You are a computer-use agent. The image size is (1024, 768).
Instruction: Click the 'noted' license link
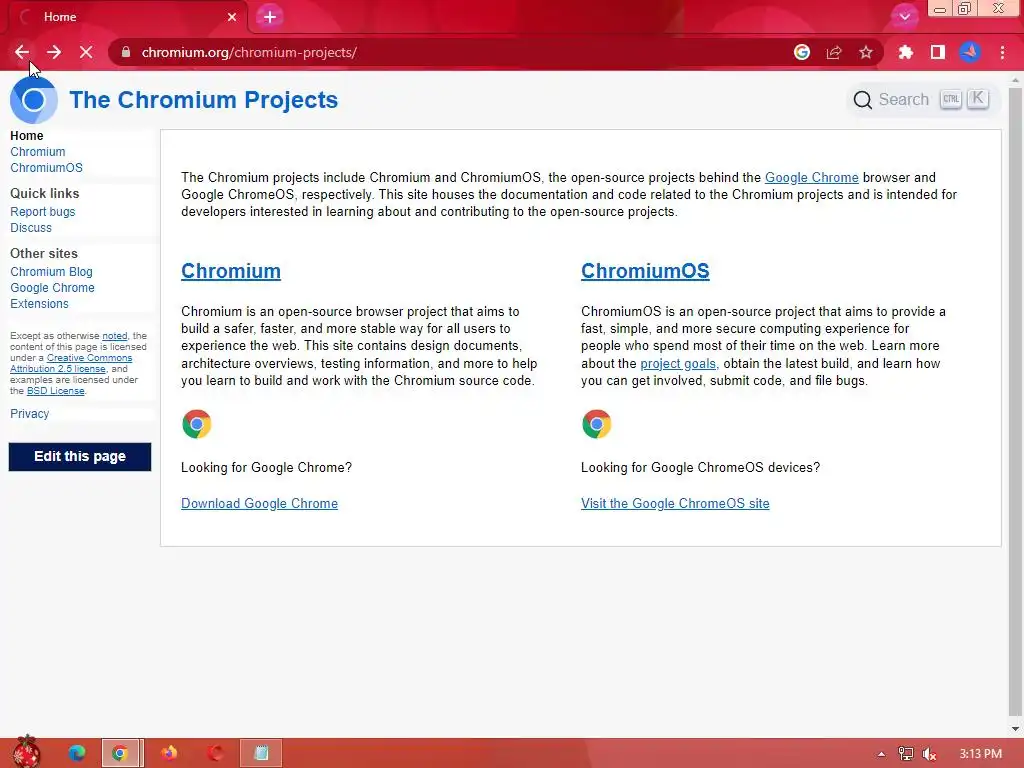click(x=114, y=336)
